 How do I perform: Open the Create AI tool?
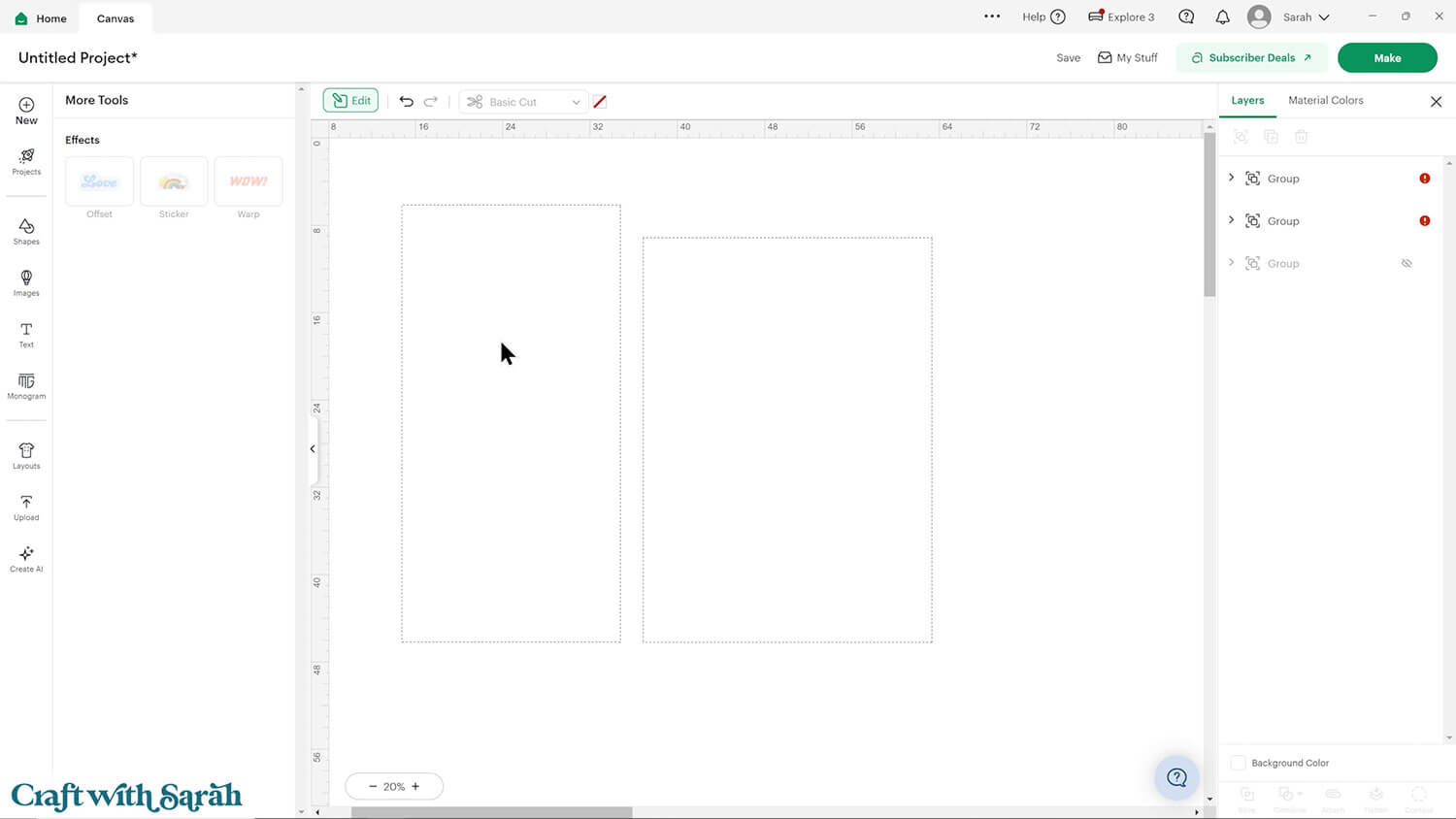(x=26, y=558)
